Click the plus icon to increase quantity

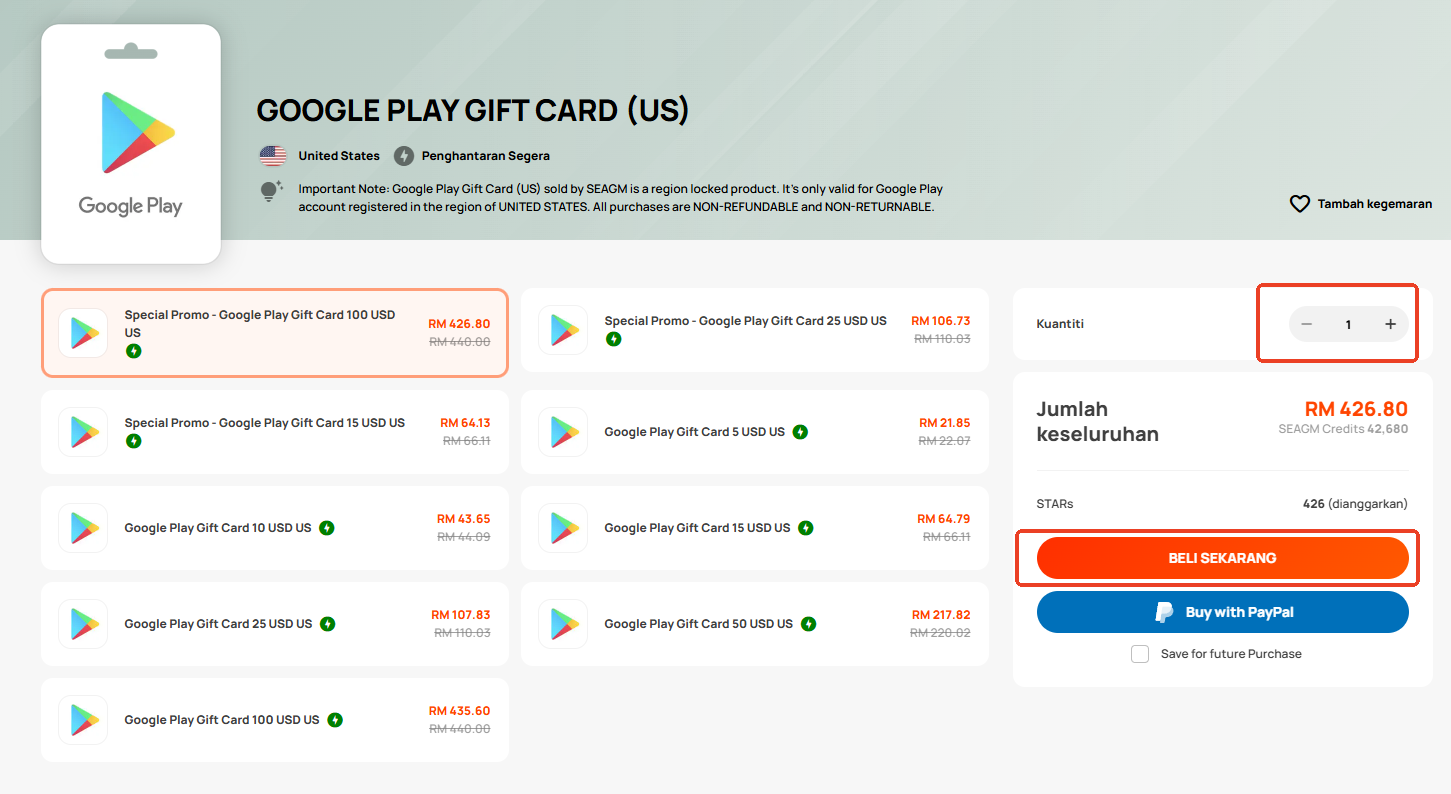click(x=1390, y=324)
